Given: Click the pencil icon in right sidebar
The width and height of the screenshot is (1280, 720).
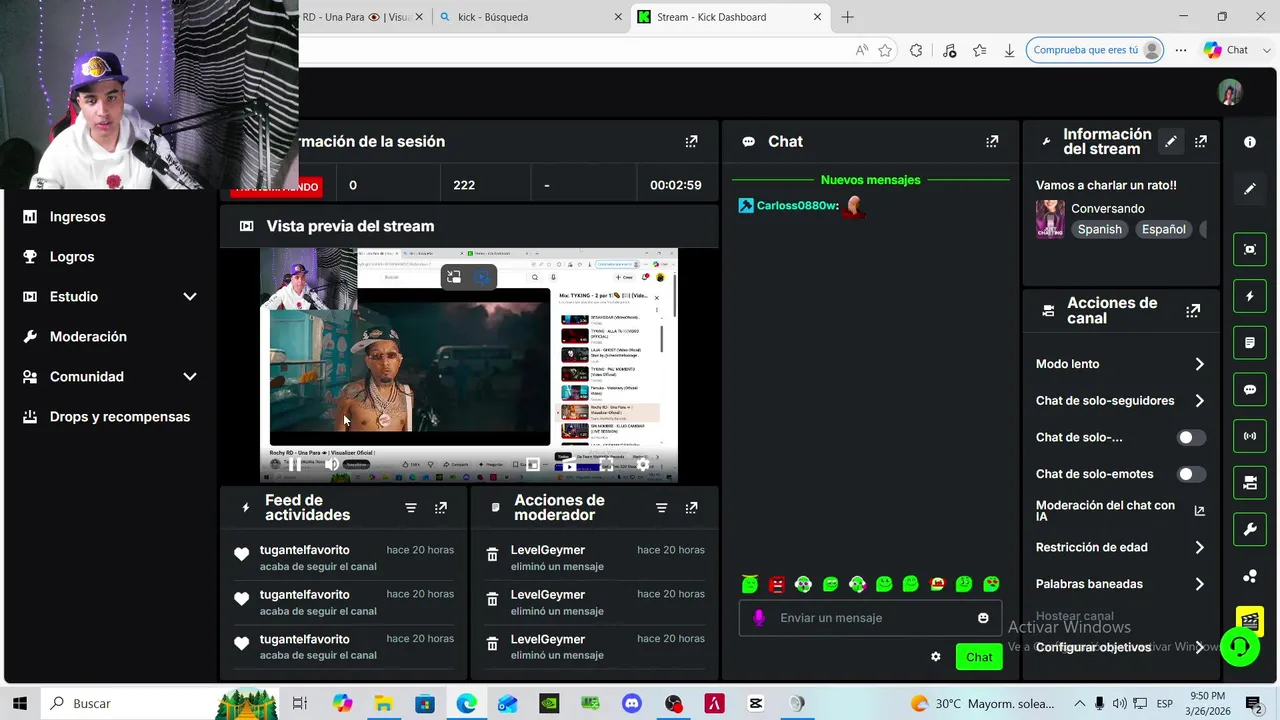Looking at the screenshot, I should [x=1250, y=188].
